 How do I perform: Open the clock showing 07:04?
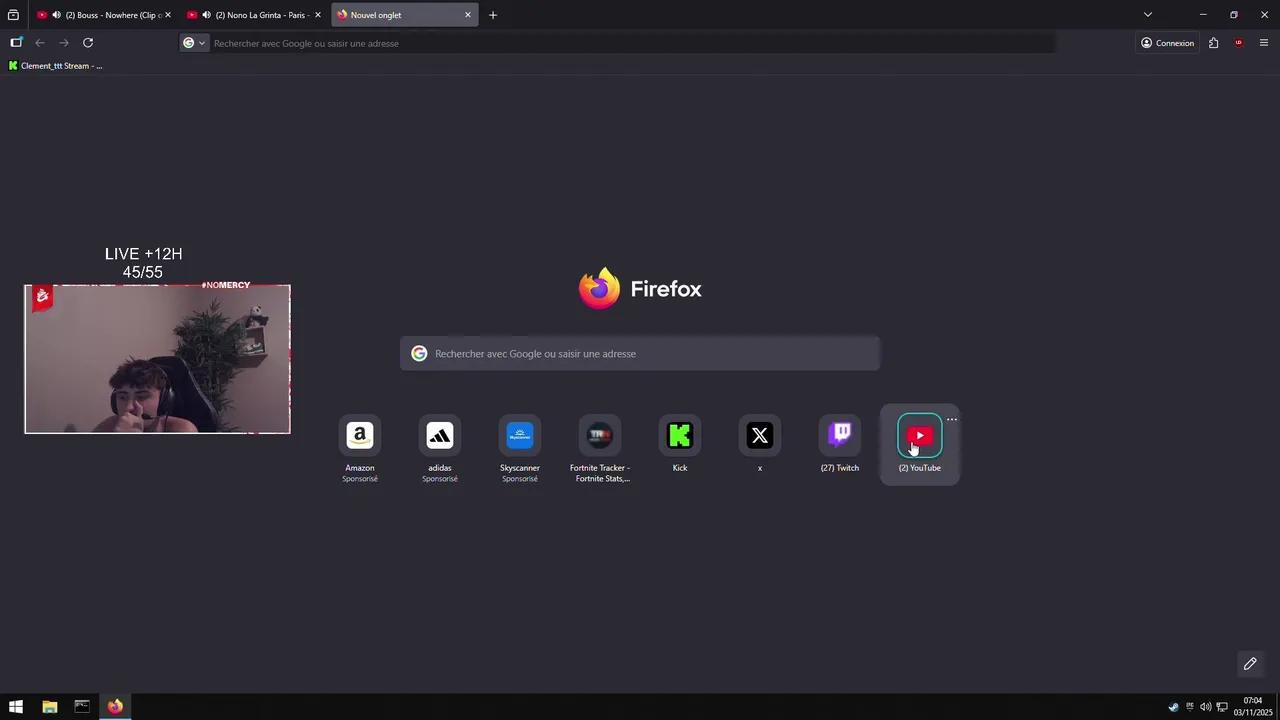1253,706
